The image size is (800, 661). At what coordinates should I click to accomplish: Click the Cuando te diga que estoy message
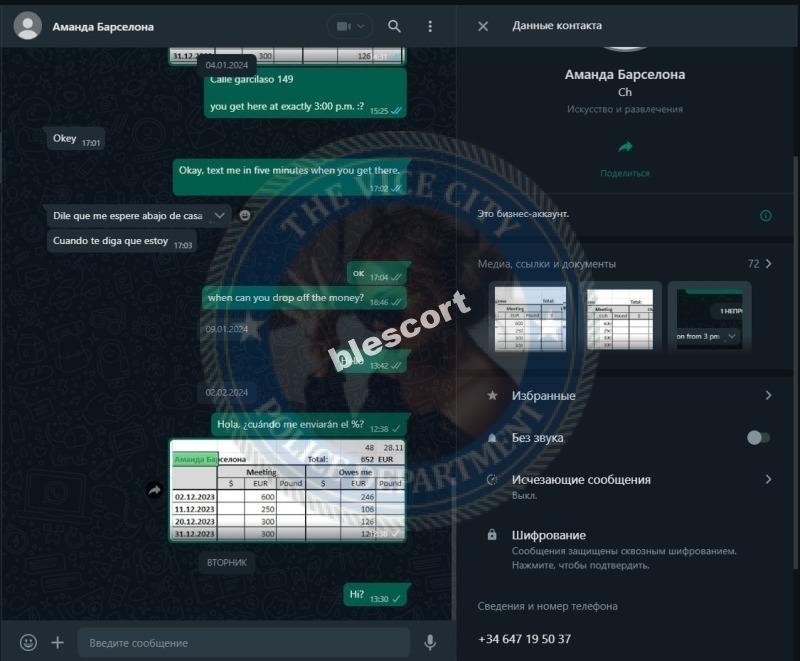122,241
